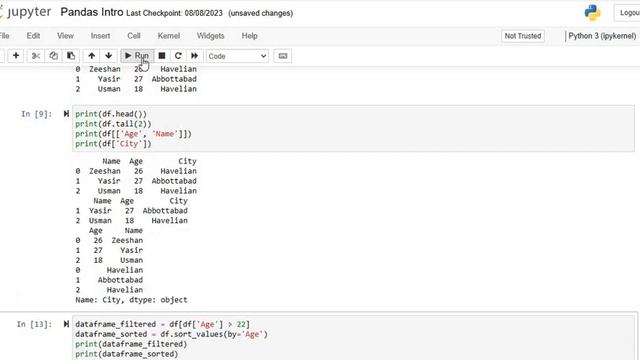640x360 pixels.
Task: Click the run icon beside cell In [13]
Action: [66, 324]
